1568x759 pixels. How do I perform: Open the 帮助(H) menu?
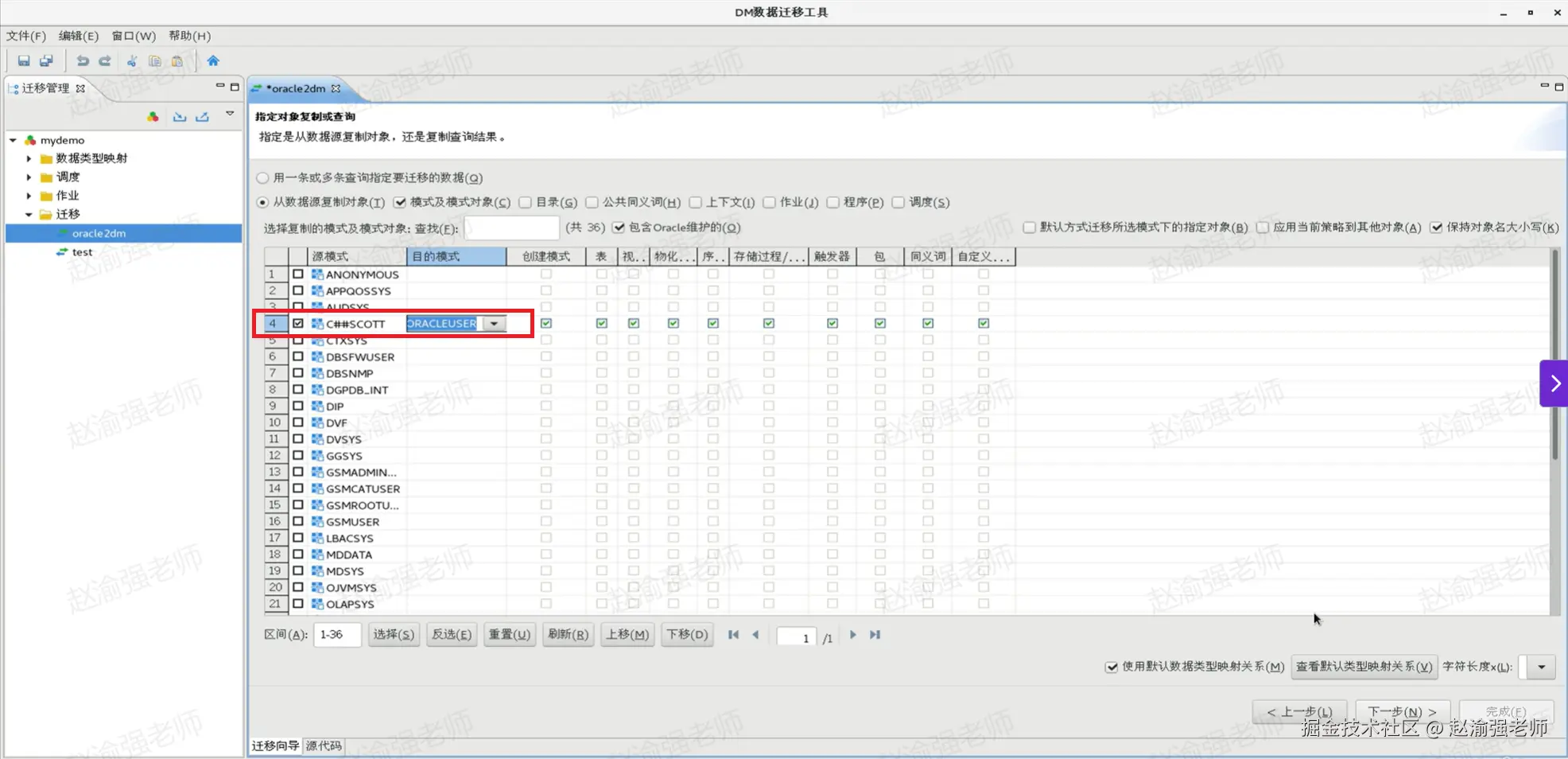point(190,36)
